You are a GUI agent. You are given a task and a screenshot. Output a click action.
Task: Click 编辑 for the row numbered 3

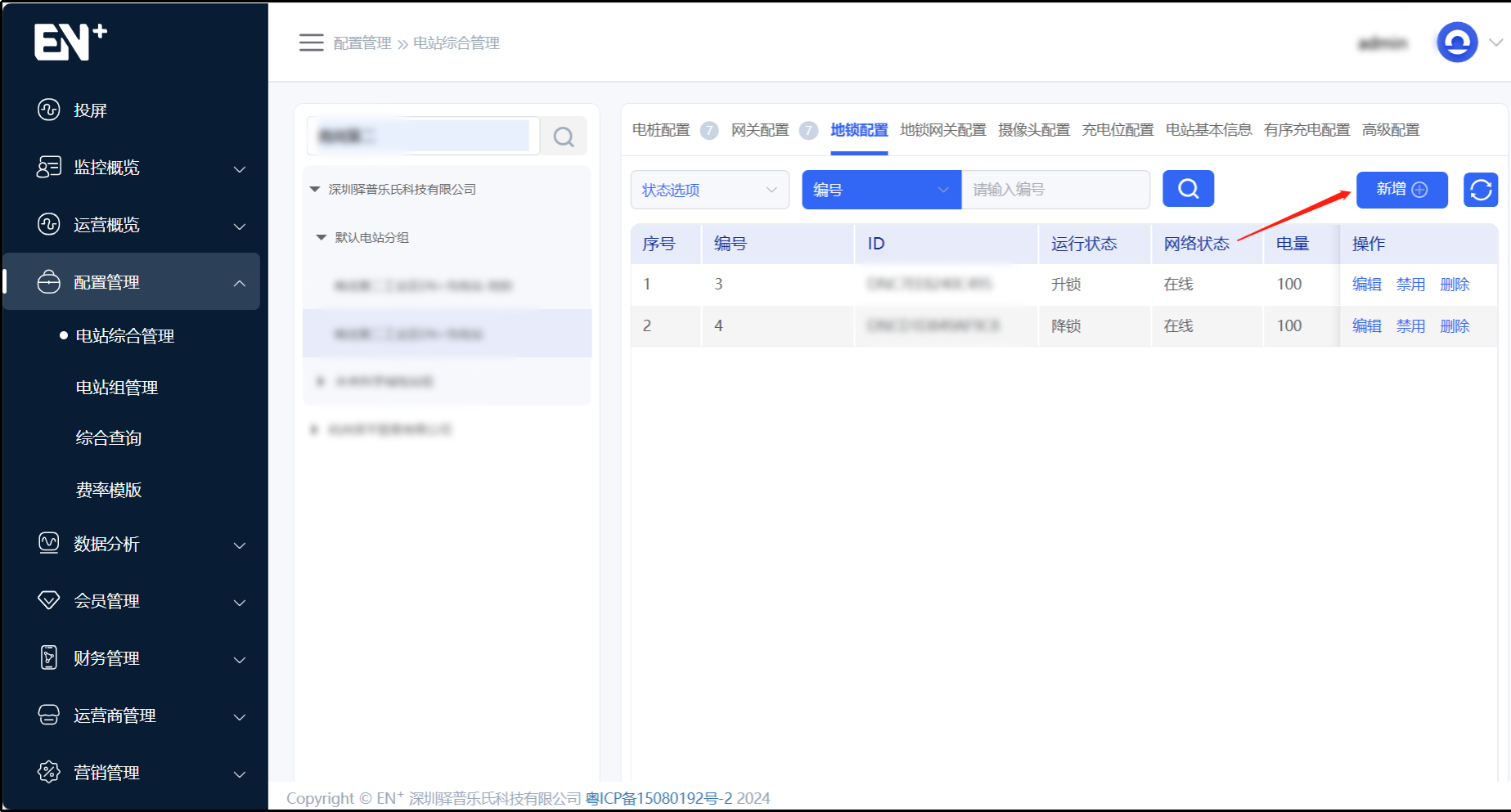click(1366, 285)
